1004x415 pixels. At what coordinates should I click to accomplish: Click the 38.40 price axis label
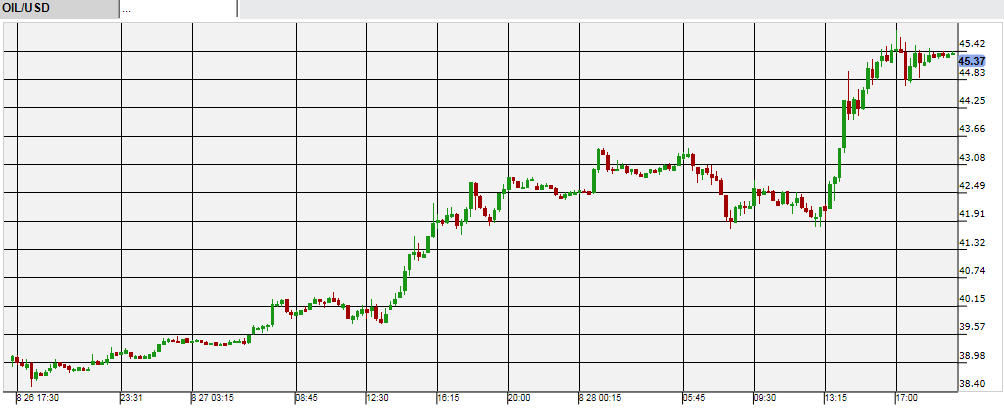tap(973, 384)
